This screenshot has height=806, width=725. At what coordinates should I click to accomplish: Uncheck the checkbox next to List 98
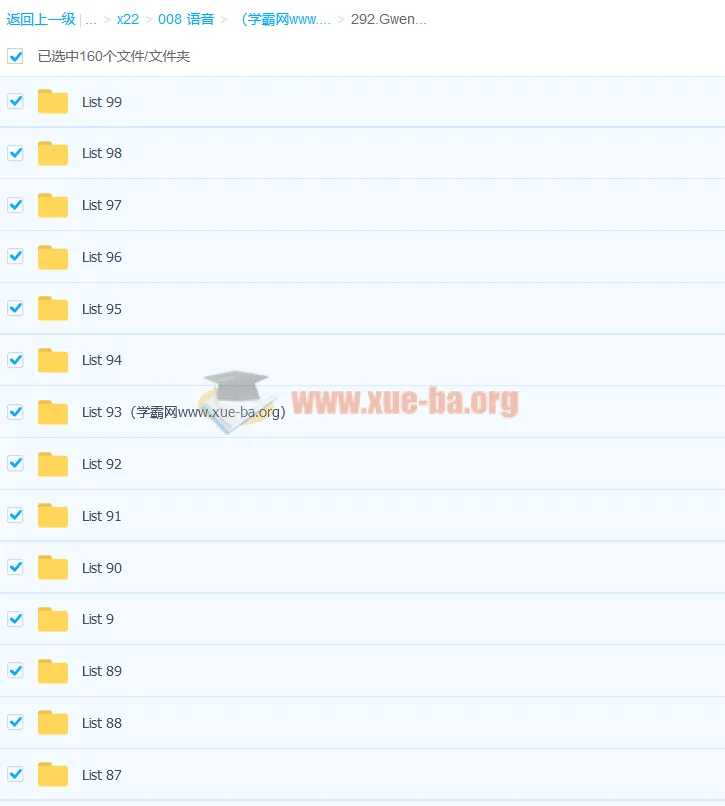coord(15,153)
